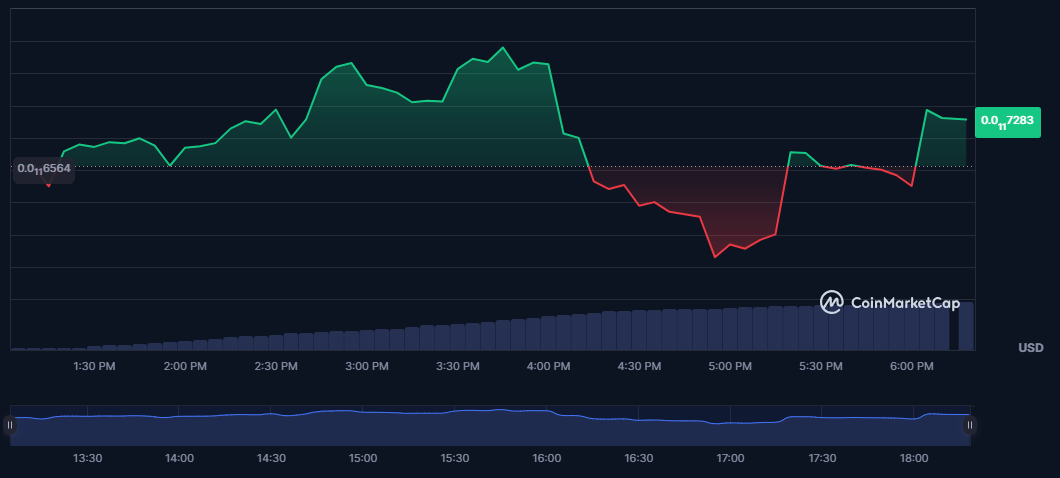This screenshot has width=1060, height=478.
Task: Grab the left range slider handle
Action: coord(9,425)
